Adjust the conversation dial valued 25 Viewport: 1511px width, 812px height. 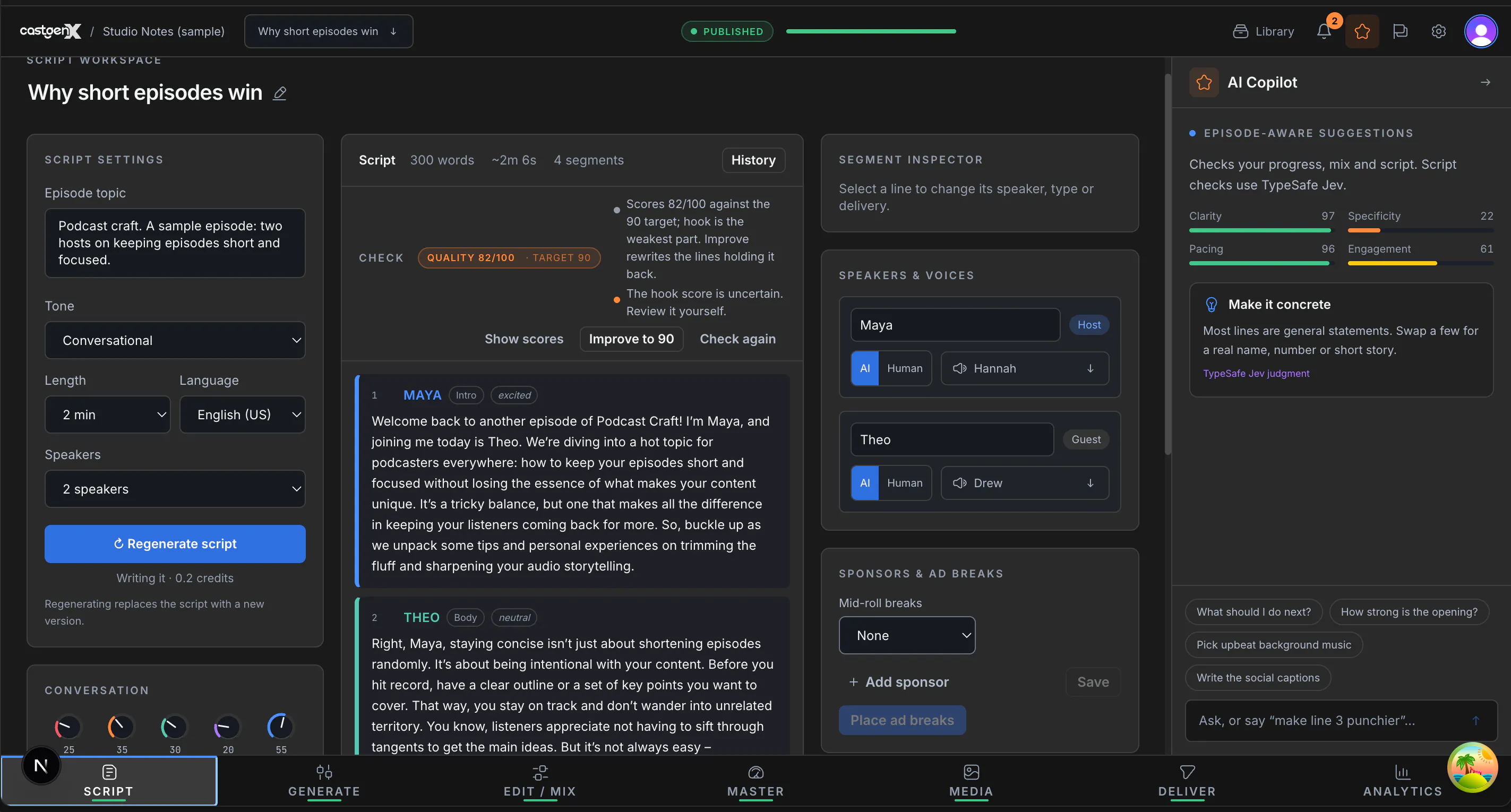68,727
